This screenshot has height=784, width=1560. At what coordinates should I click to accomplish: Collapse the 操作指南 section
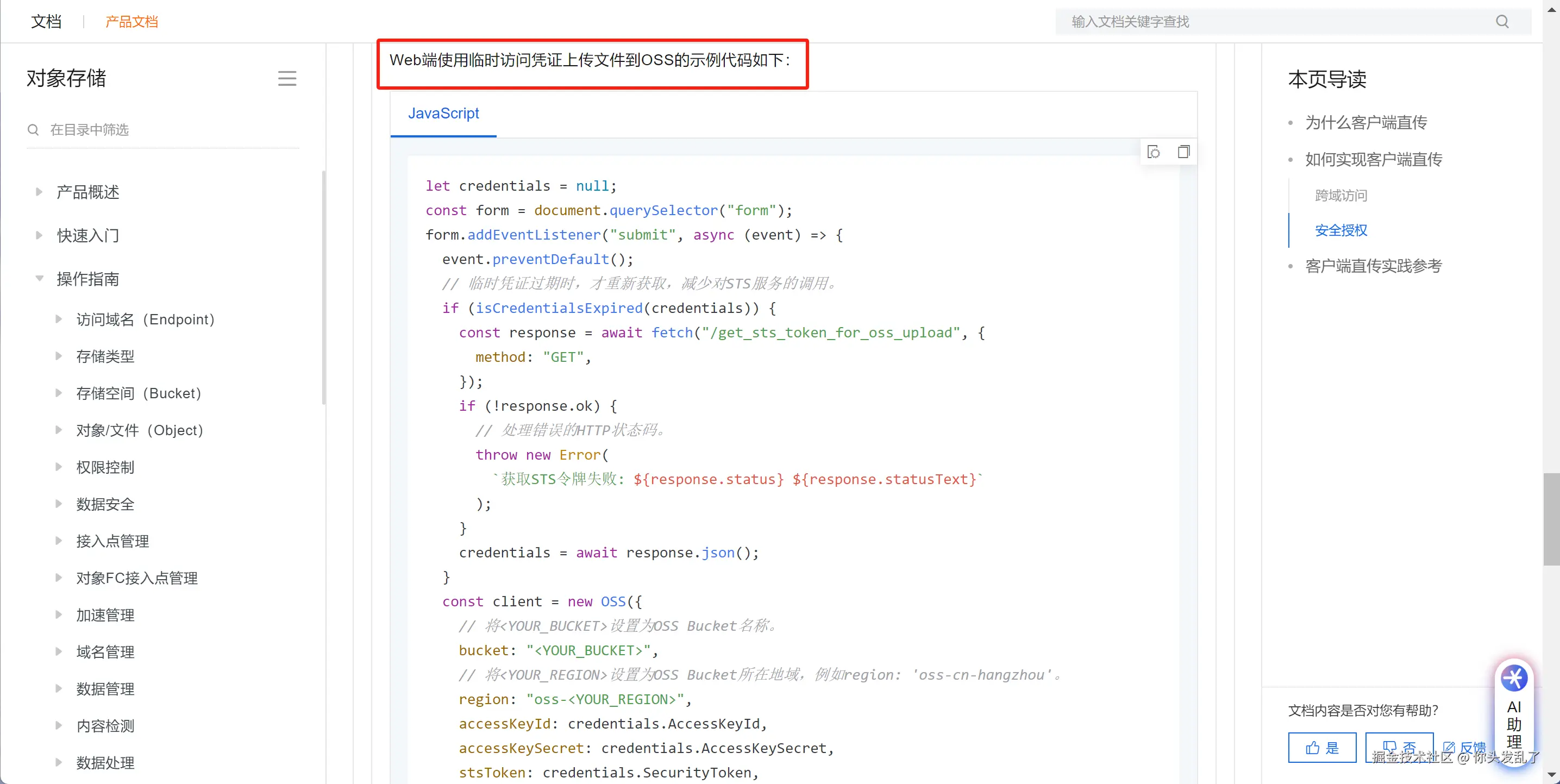coord(39,279)
